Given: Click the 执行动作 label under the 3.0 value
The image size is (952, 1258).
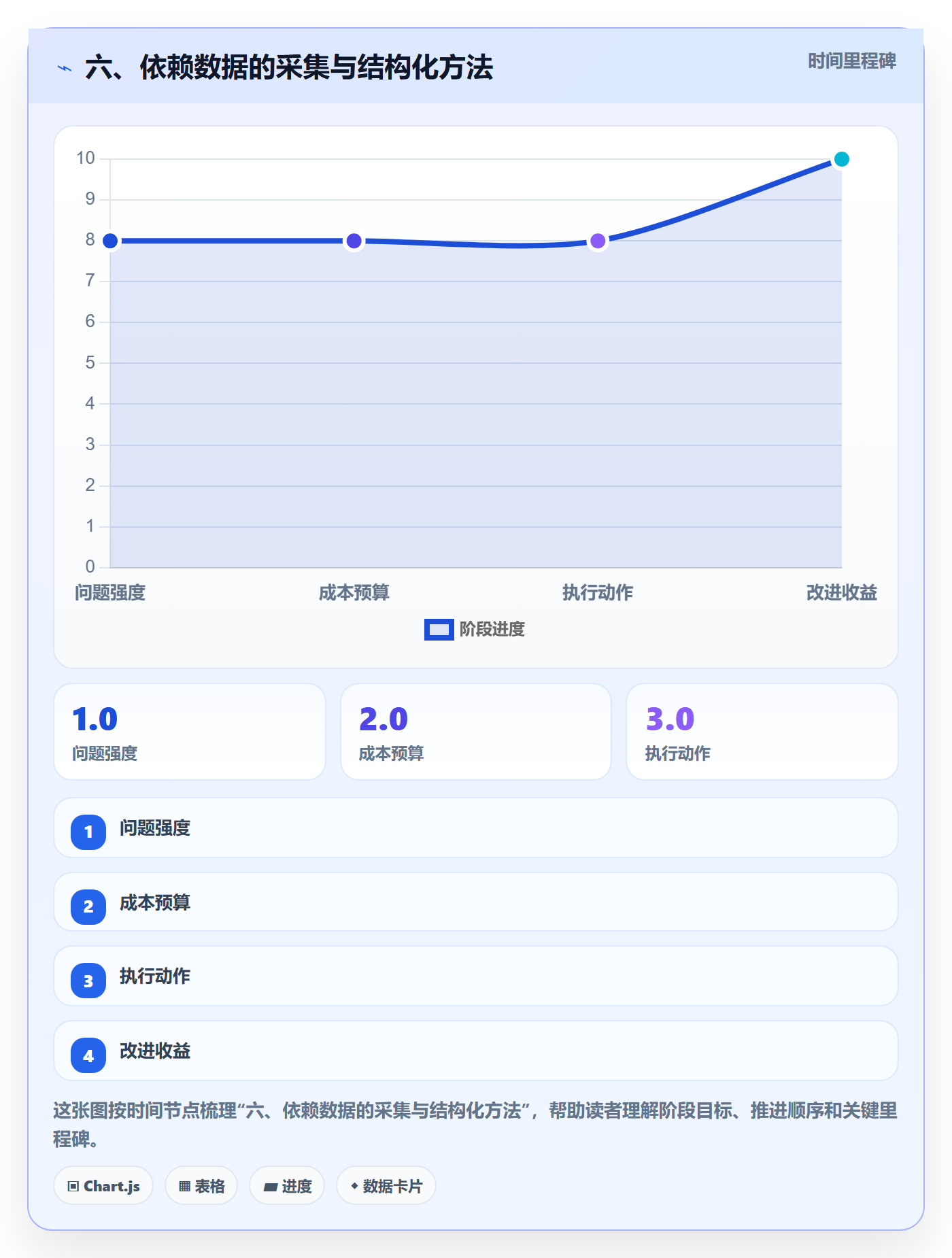Looking at the screenshot, I should point(678,753).
